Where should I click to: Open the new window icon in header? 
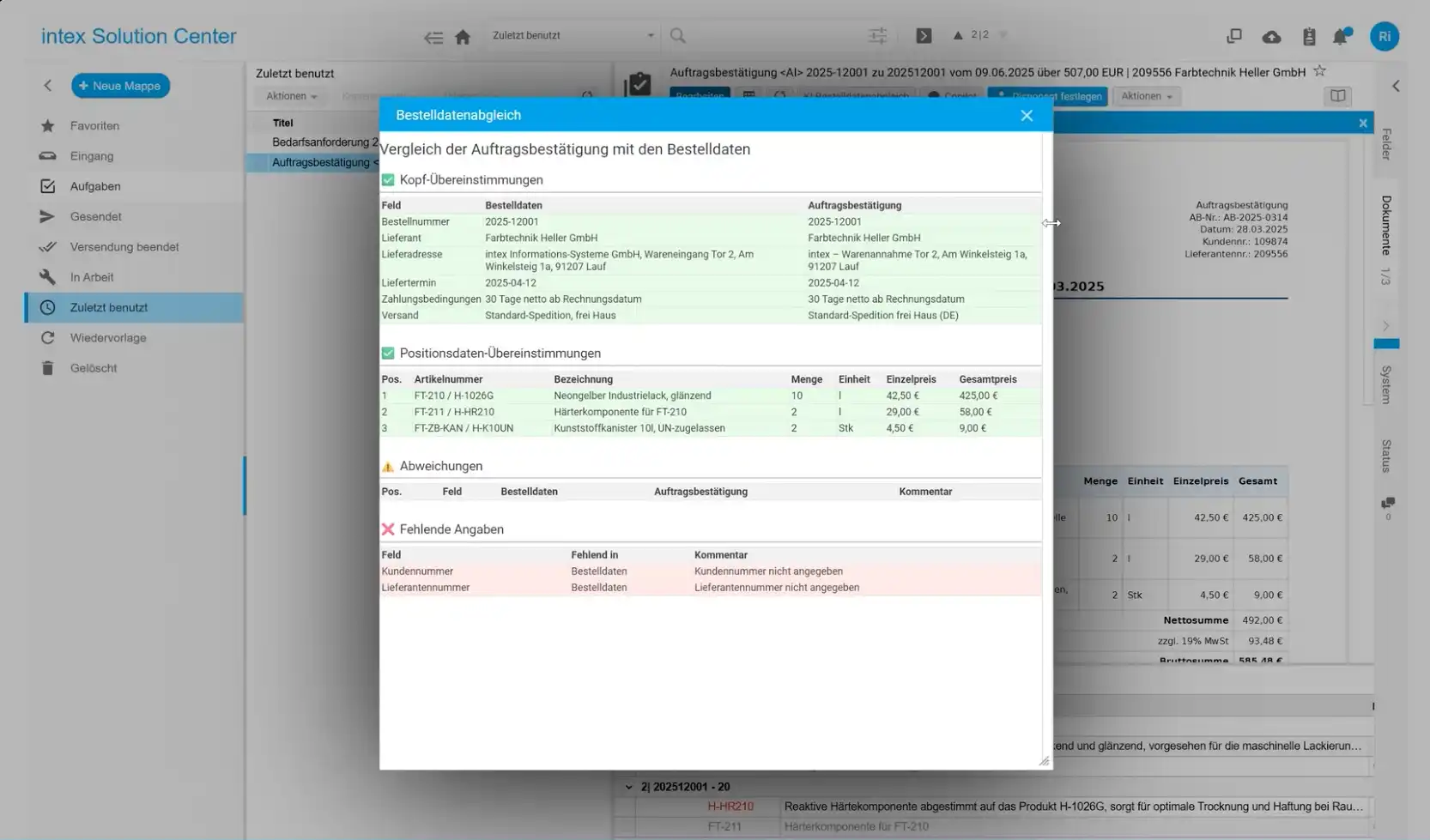[x=1234, y=36]
